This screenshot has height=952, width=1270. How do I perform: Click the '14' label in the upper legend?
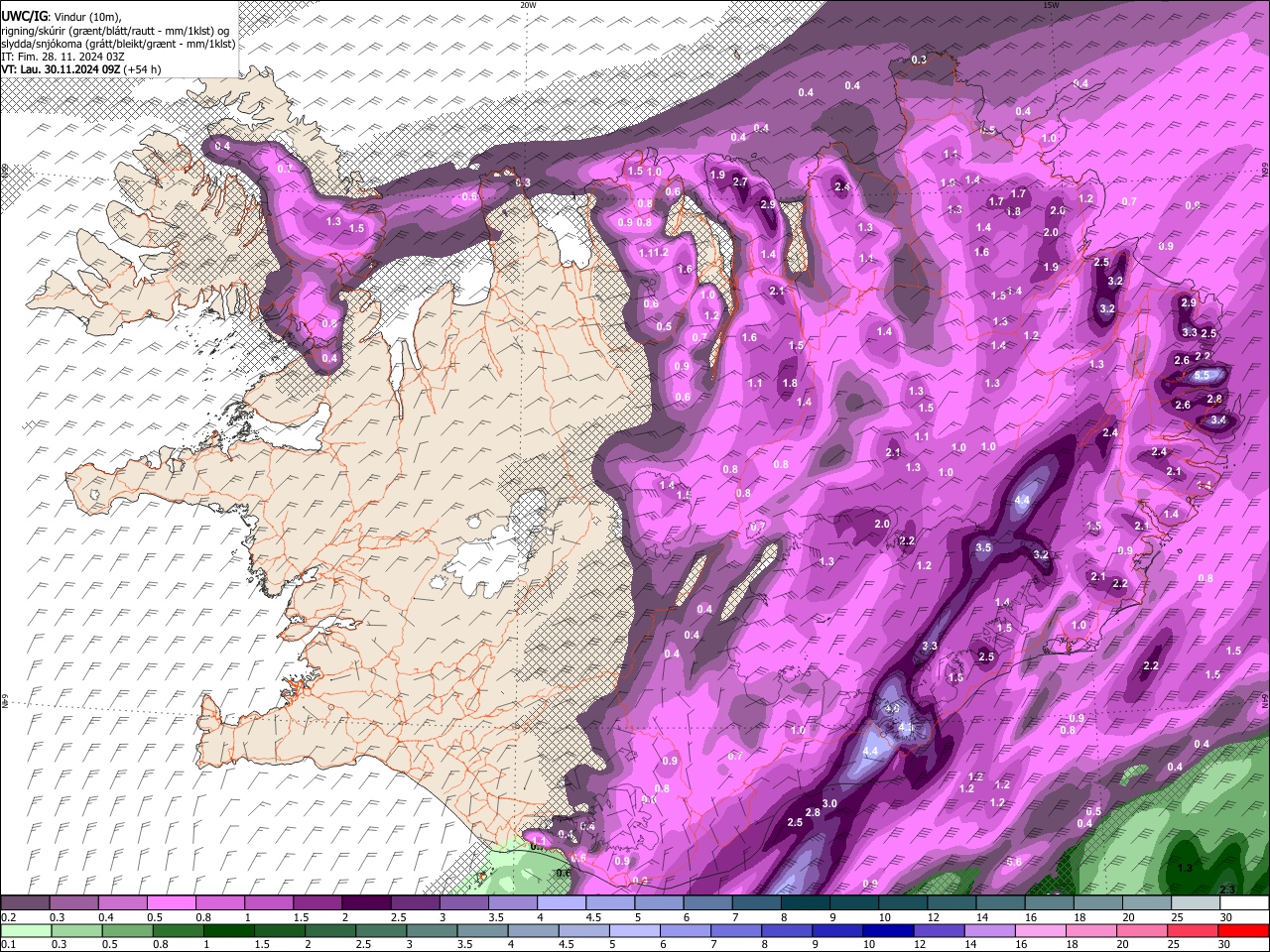tap(982, 917)
